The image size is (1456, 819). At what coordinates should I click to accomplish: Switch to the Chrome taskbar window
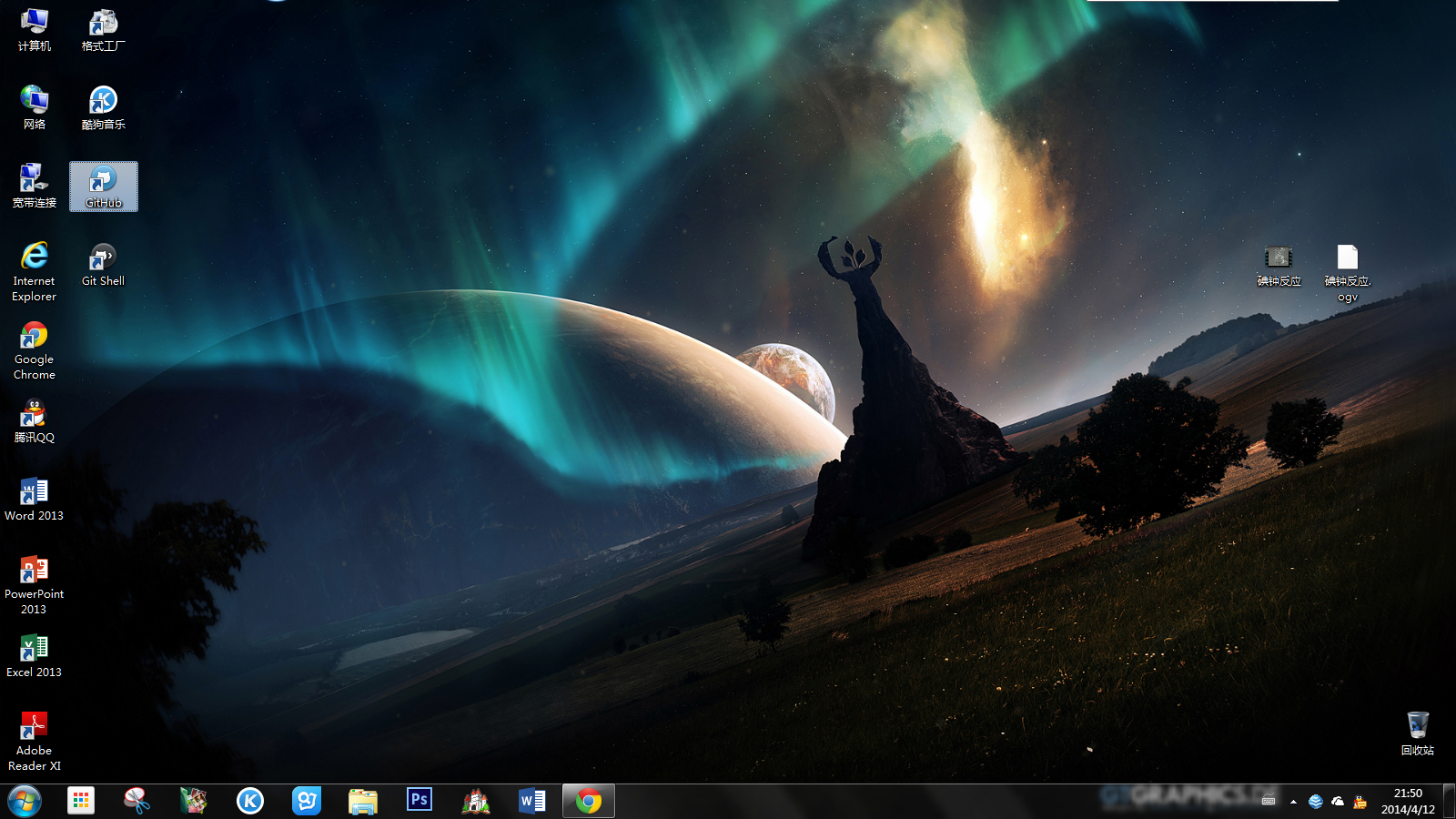coord(589,801)
